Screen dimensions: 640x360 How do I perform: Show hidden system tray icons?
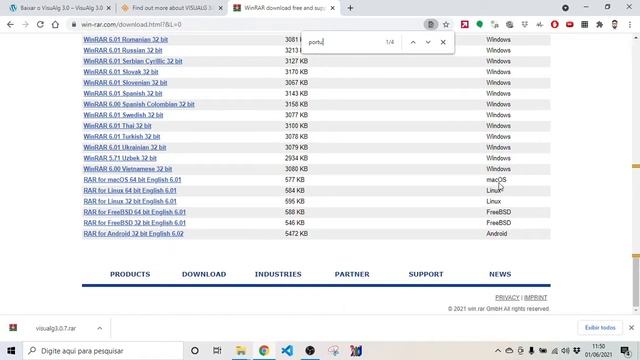pyautogui.click(x=498, y=351)
